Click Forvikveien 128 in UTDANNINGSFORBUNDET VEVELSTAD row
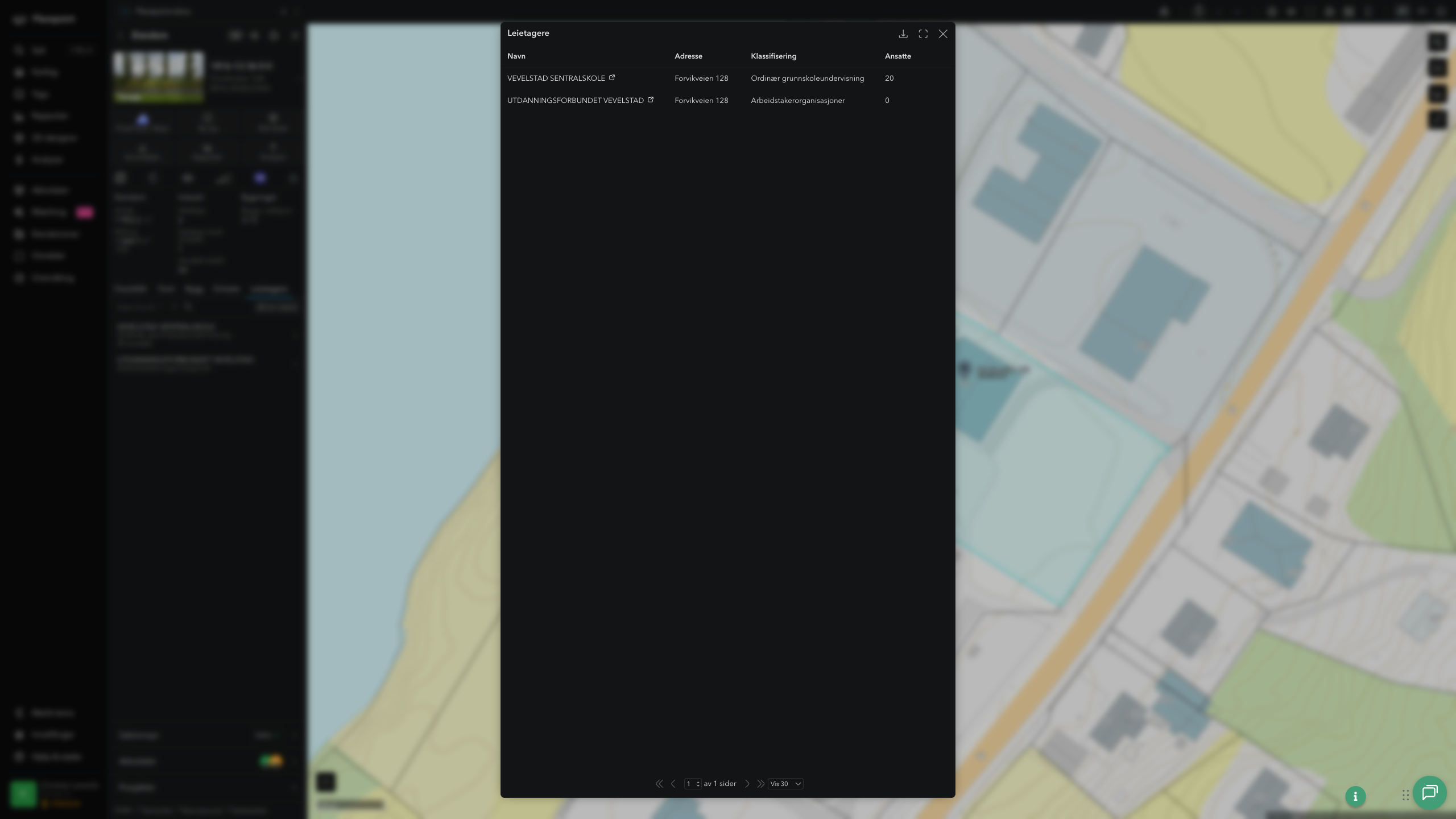Screen dimensions: 1456x819 701,101
